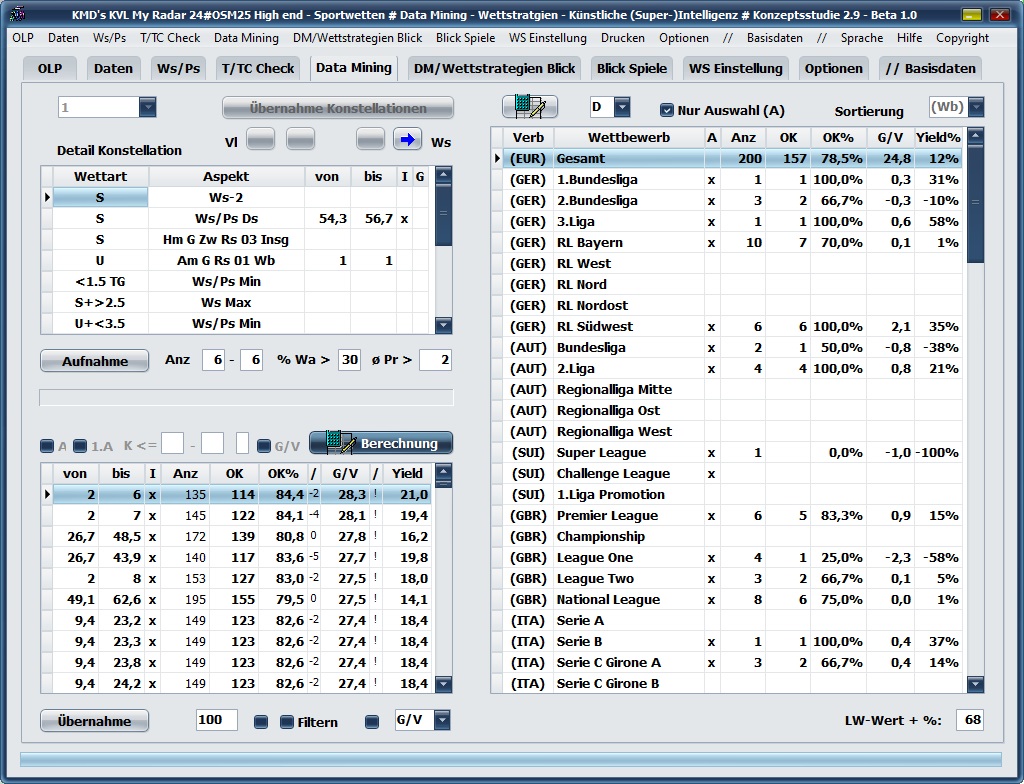This screenshot has height=784, width=1024.
Task: Select the 3.Liga row
Action: coord(727,221)
